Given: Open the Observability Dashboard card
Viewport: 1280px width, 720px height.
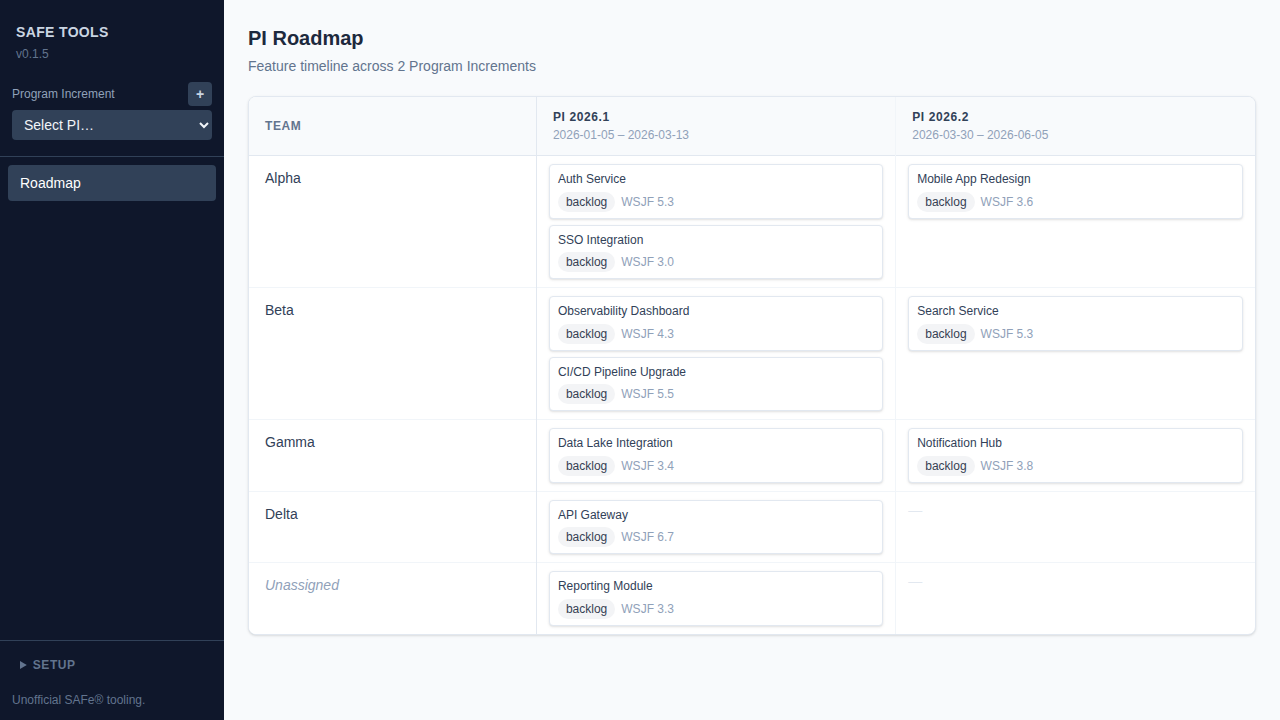Looking at the screenshot, I should [x=716, y=323].
